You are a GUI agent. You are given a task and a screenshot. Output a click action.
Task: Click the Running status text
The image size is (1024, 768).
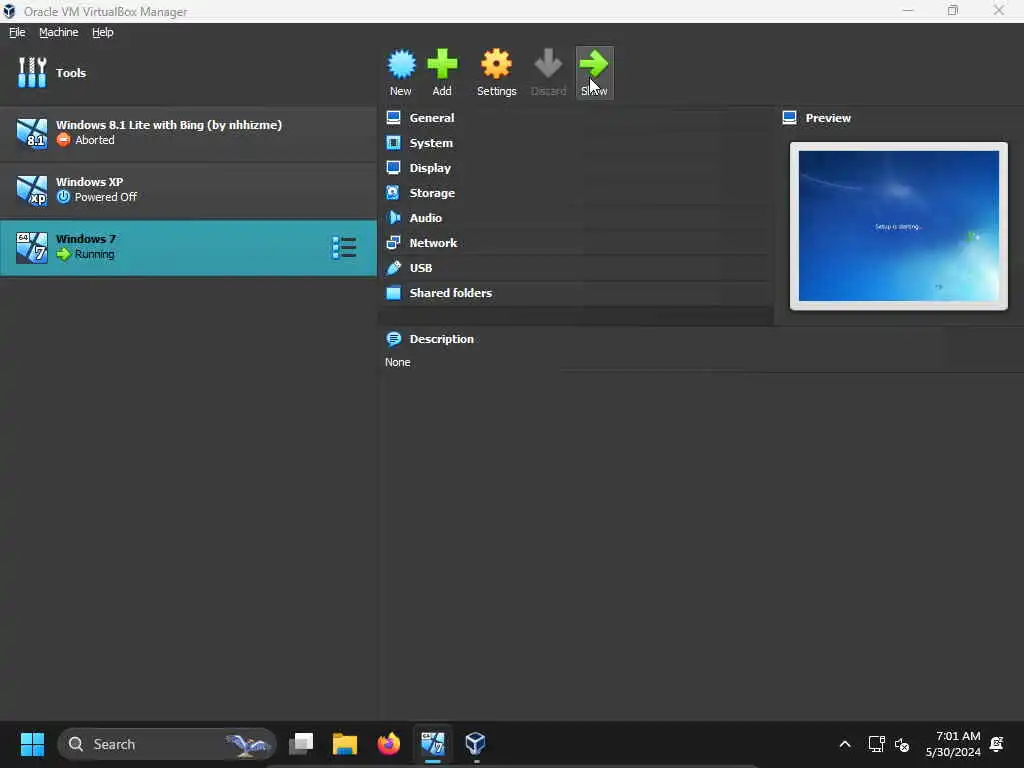(95, 254)
